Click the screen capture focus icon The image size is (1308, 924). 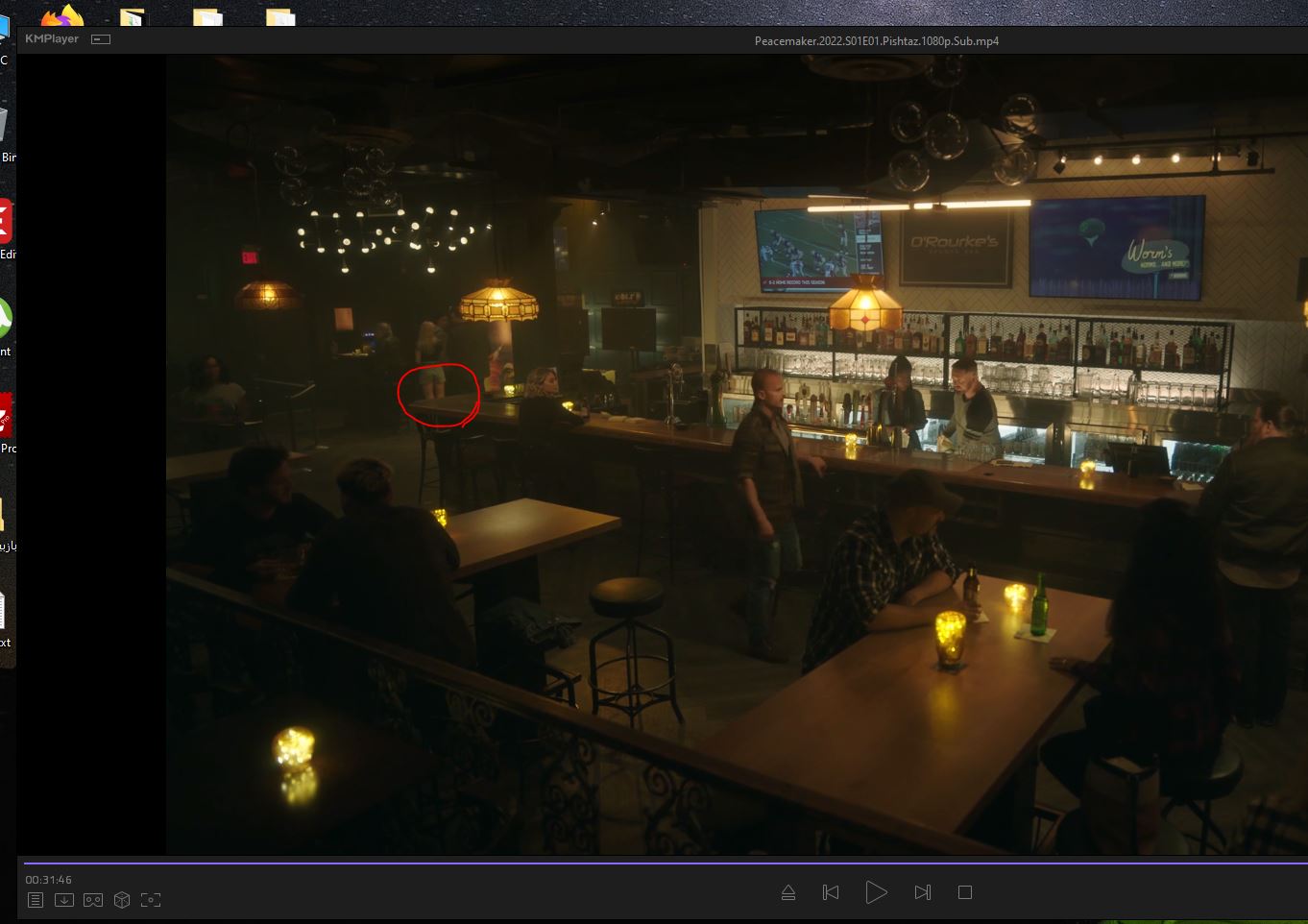point(151,900)
